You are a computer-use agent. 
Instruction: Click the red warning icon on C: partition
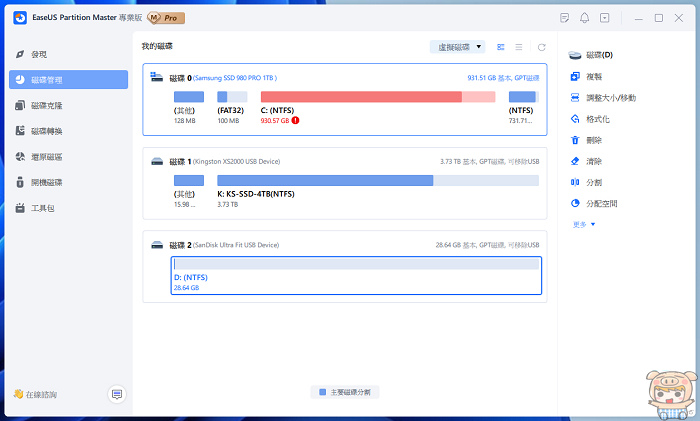click(296, 121)
